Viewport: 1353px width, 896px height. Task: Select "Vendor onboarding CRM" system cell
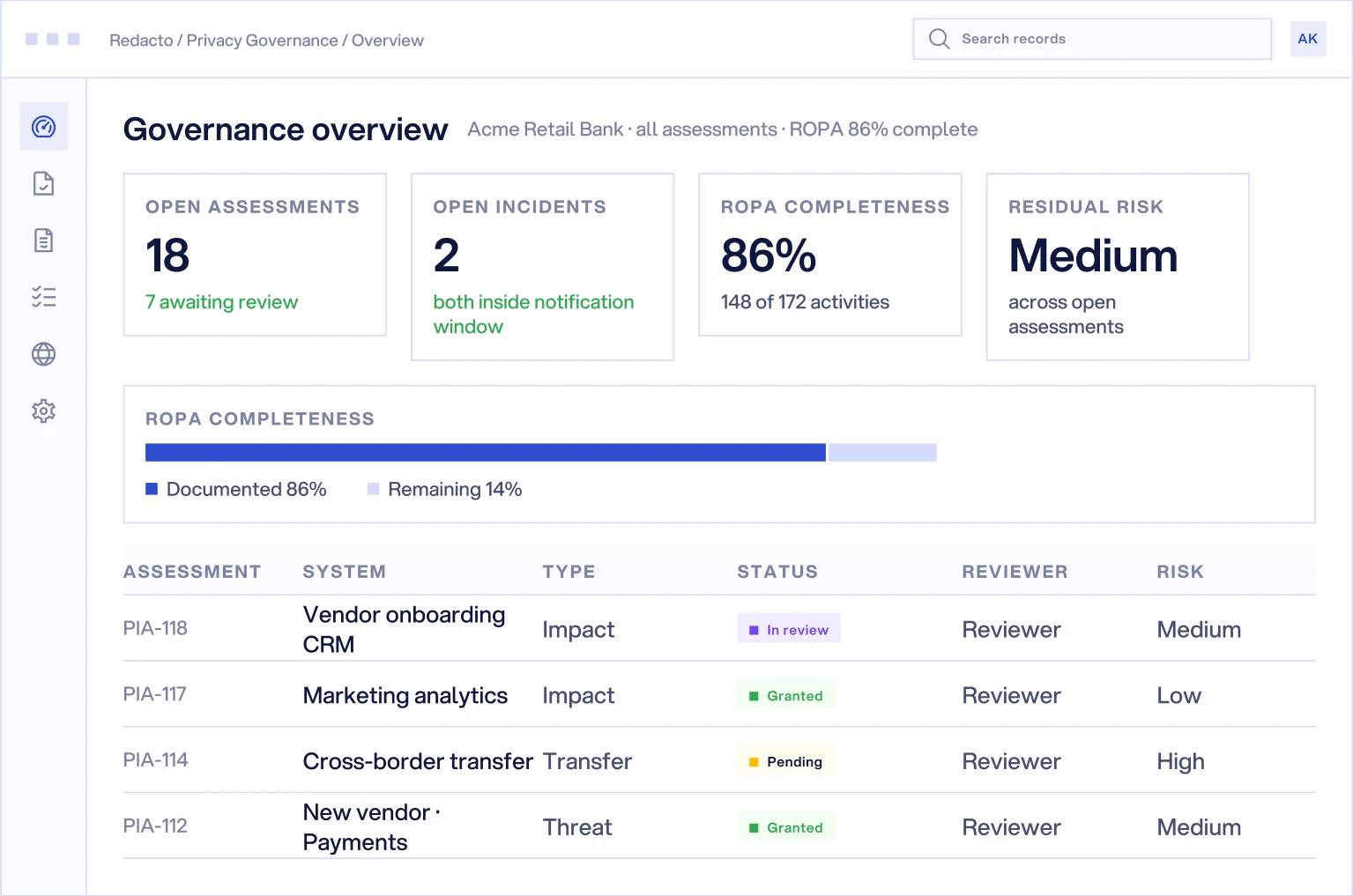click(404, 629)
